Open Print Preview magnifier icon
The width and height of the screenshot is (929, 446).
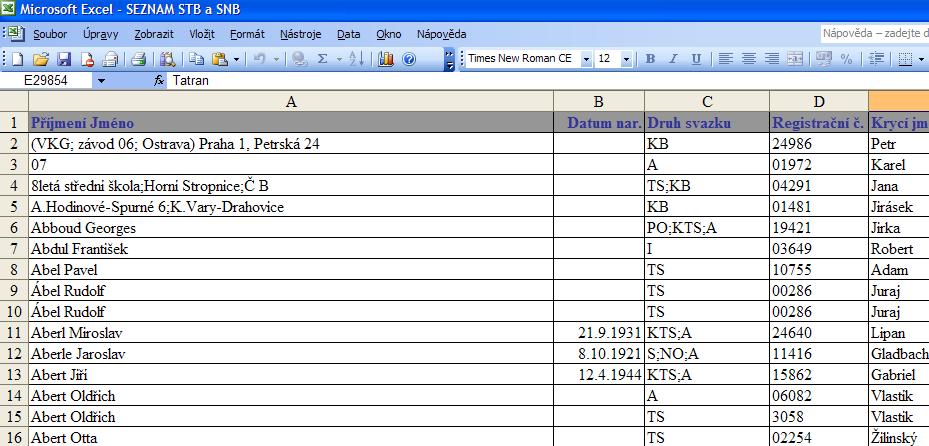(x=168, y=59)
